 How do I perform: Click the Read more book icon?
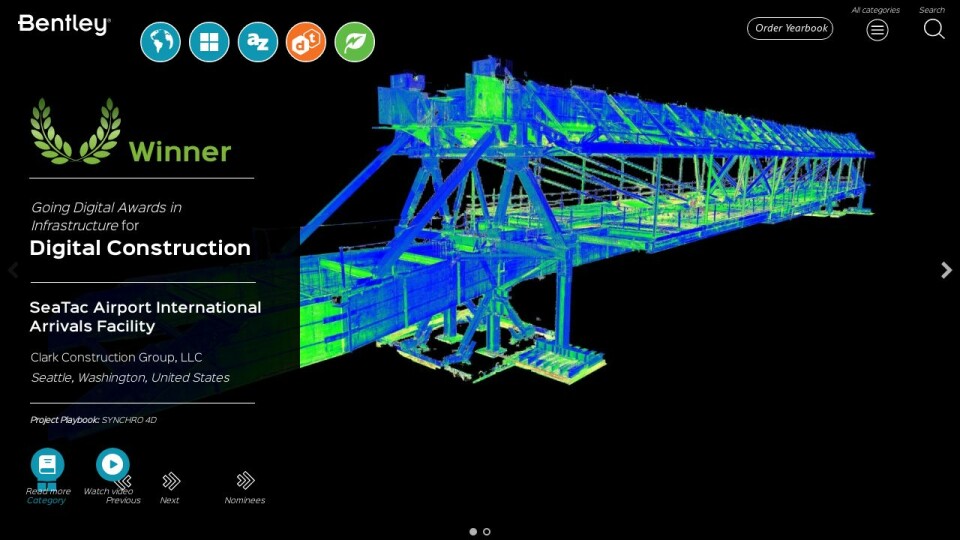[47, 465]
